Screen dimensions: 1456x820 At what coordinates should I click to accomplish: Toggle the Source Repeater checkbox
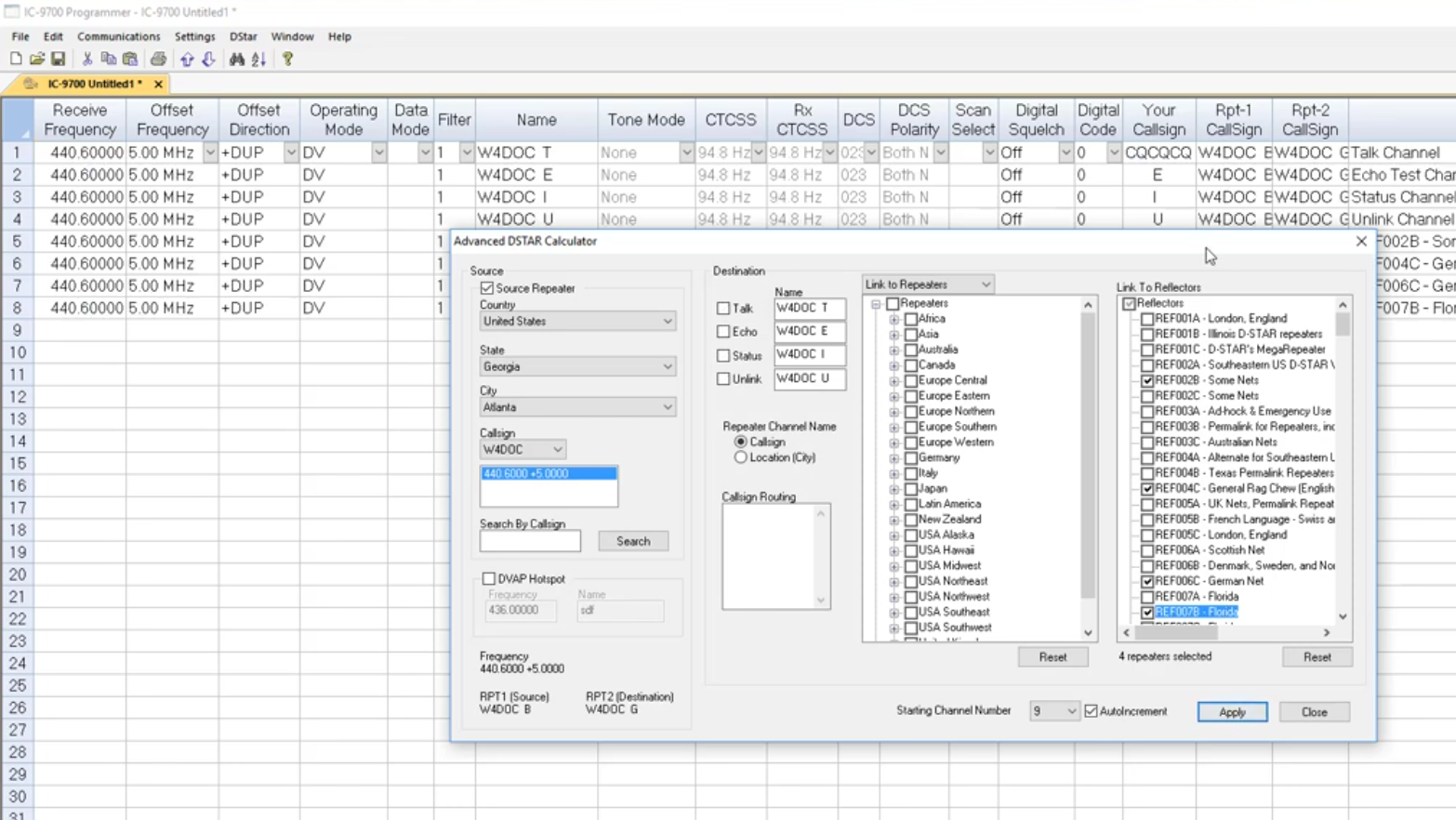tap(487, 288)
